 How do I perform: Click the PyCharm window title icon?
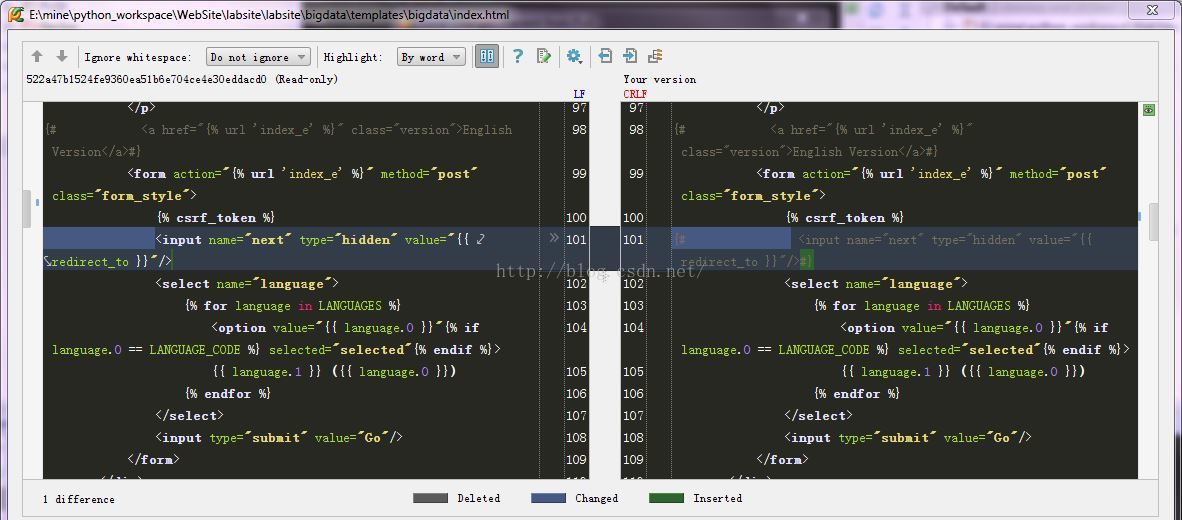[x=14, y=16]
